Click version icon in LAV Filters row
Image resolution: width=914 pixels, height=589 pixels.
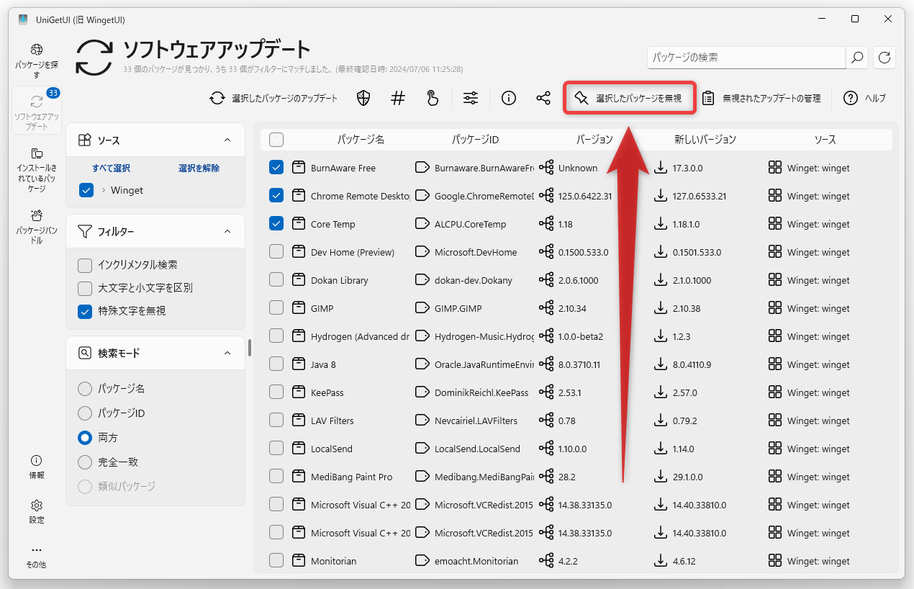546,420
